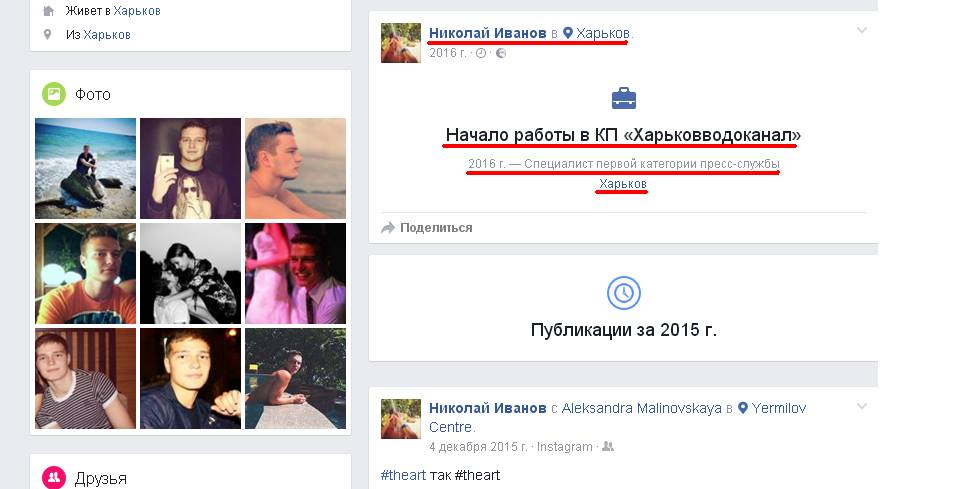Click the green Фото section icon
Viewport: 960px width, 489px height.
pyautogui.click(x=54, y=94)
